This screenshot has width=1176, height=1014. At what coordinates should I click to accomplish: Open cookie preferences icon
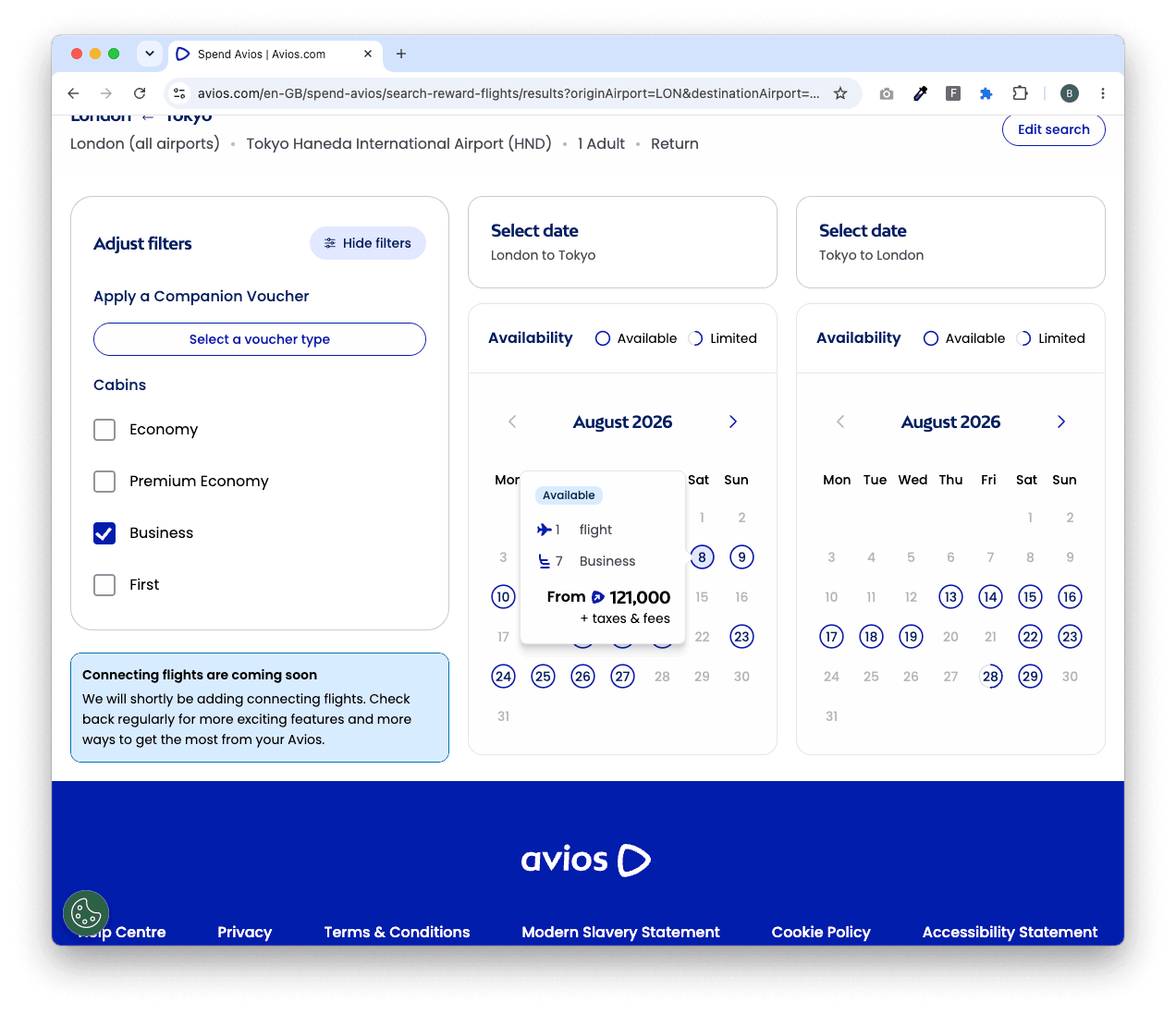click(x=86, y=913)
